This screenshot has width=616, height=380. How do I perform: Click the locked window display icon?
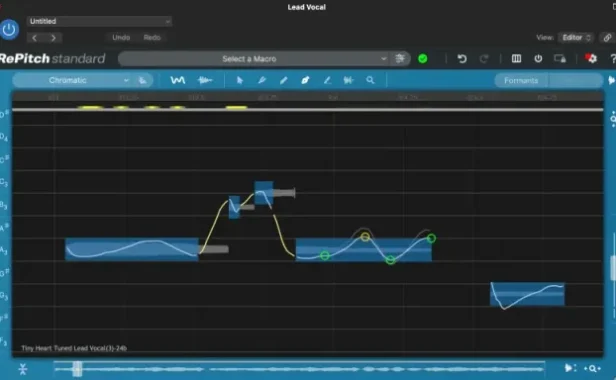click(560, 59)
